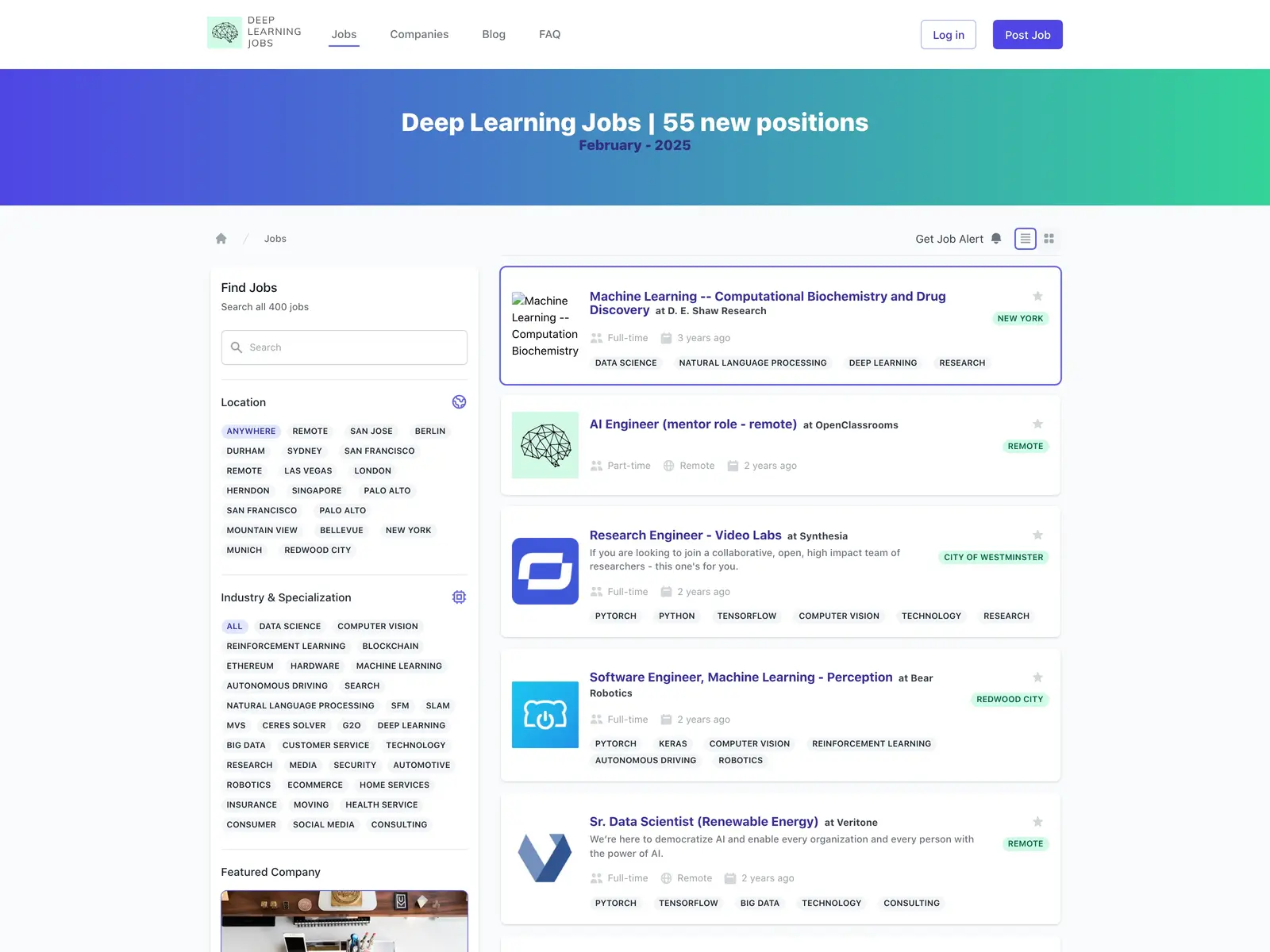This screenshot has height=952, width=1270.
Task: Filter by NEW YORK location in sidebar
Action: click(x=409, y=530)
